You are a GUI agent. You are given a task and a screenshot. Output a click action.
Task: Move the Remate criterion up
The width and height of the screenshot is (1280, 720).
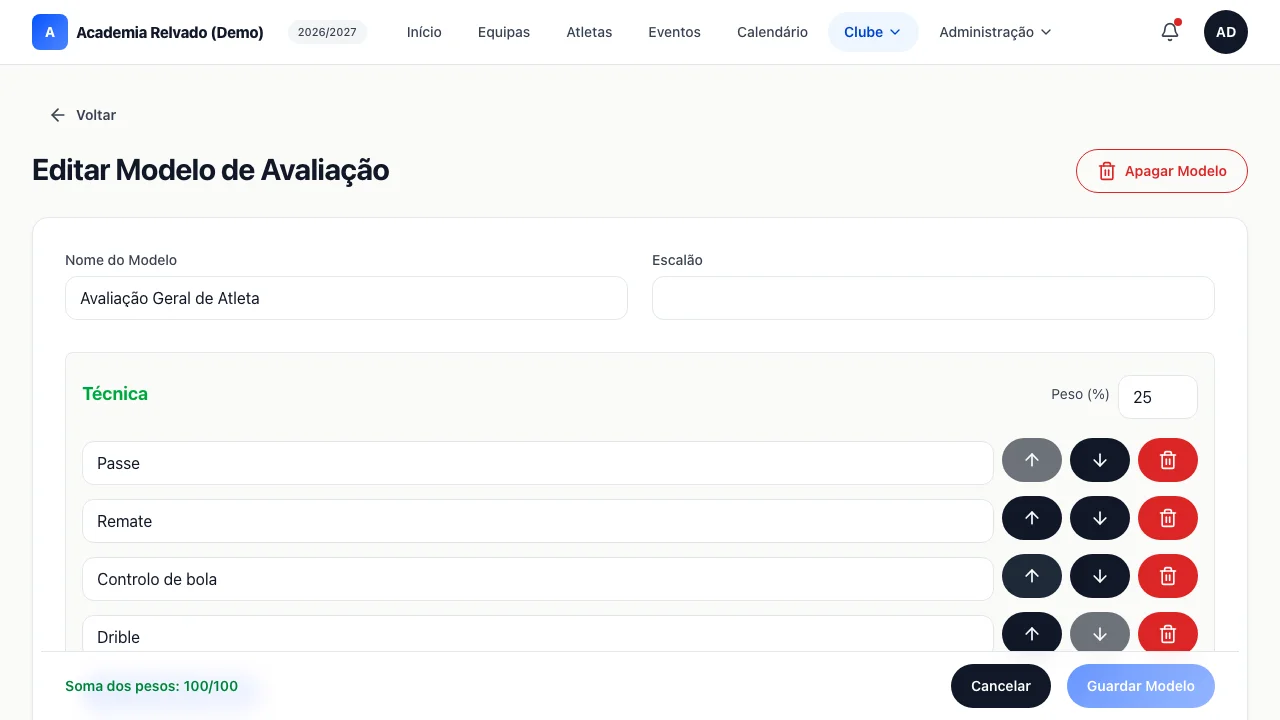pos(1032,518)
